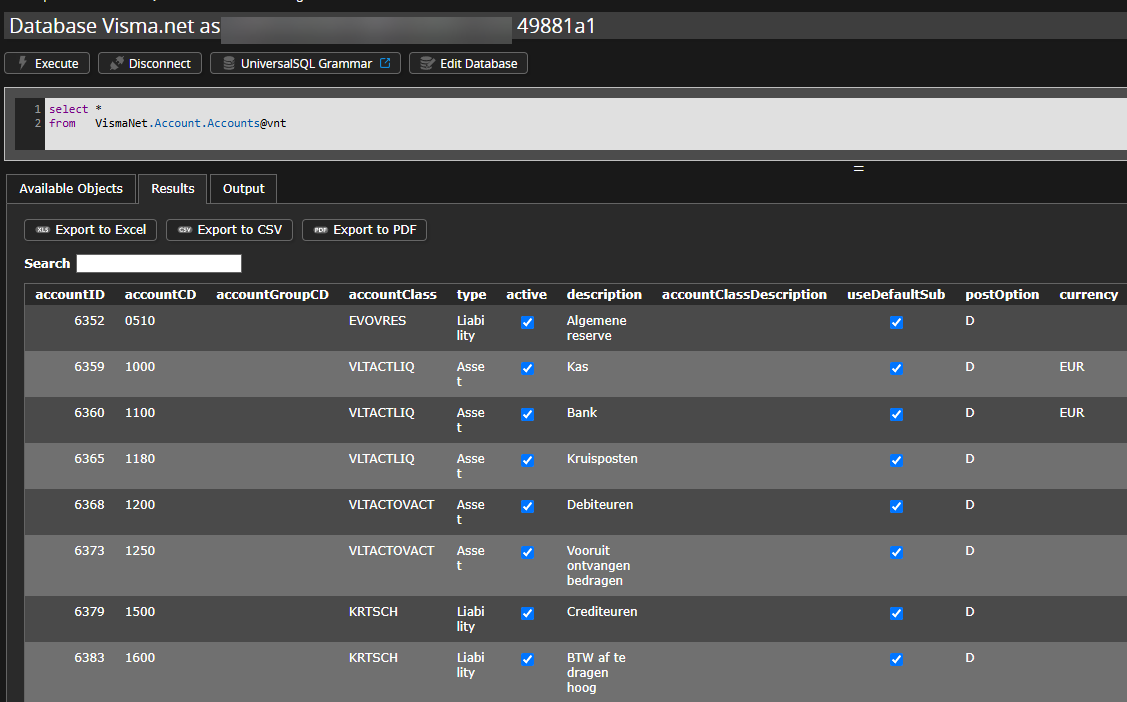Toggle active checkbox for Debiteuren
This screenshot has height=702, width=1127.
528,506
